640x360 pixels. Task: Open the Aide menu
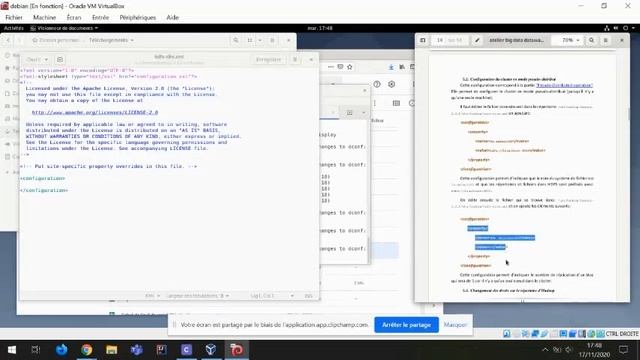click(173, 18)
